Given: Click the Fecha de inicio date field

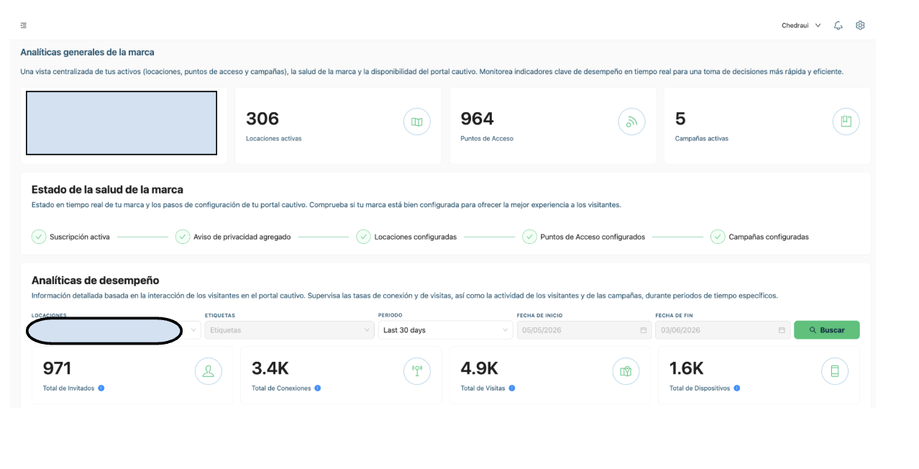Looking at the screenshot, I should pyautogui.click(x=583, y=330).
